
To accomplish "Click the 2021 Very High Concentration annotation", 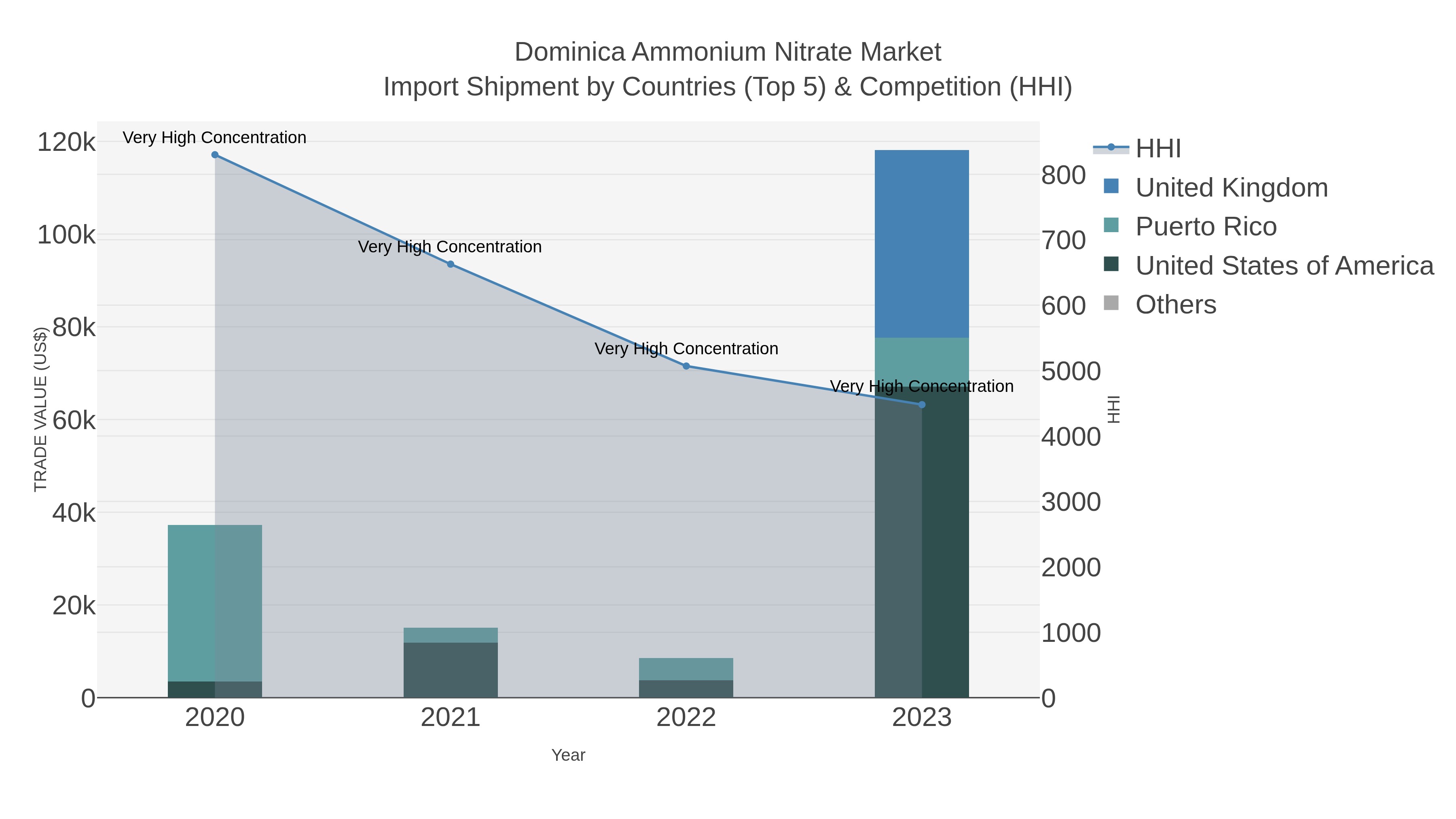I will pyautogui.click(x=451, y=247).
